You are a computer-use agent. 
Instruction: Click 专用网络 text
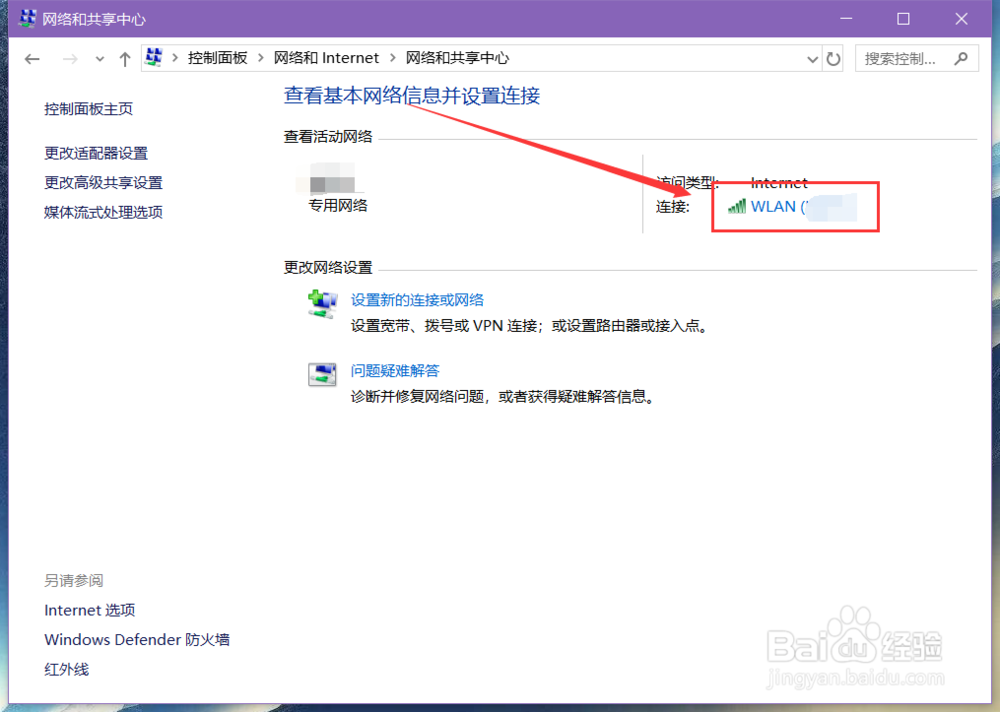pos(338,205)
